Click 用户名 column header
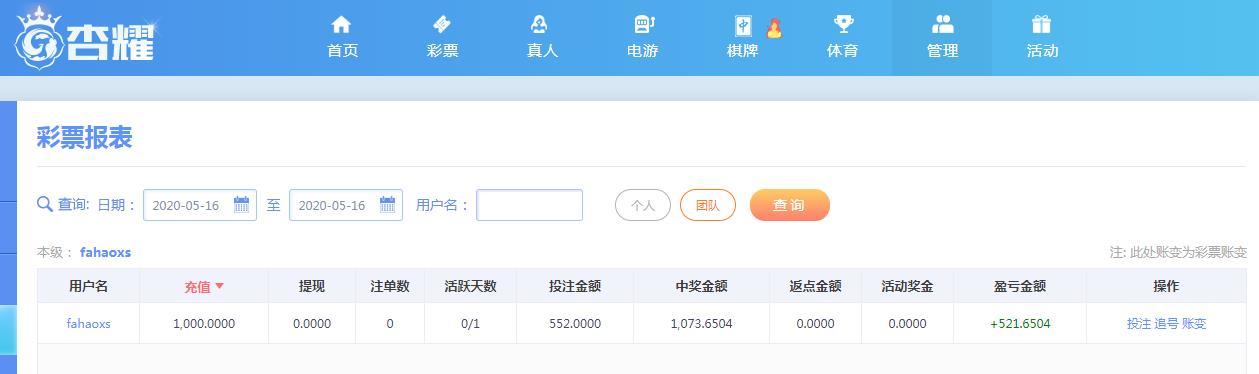Image resolution: width=1259 pixels, height=374 pixels. (x=88, y=286)
